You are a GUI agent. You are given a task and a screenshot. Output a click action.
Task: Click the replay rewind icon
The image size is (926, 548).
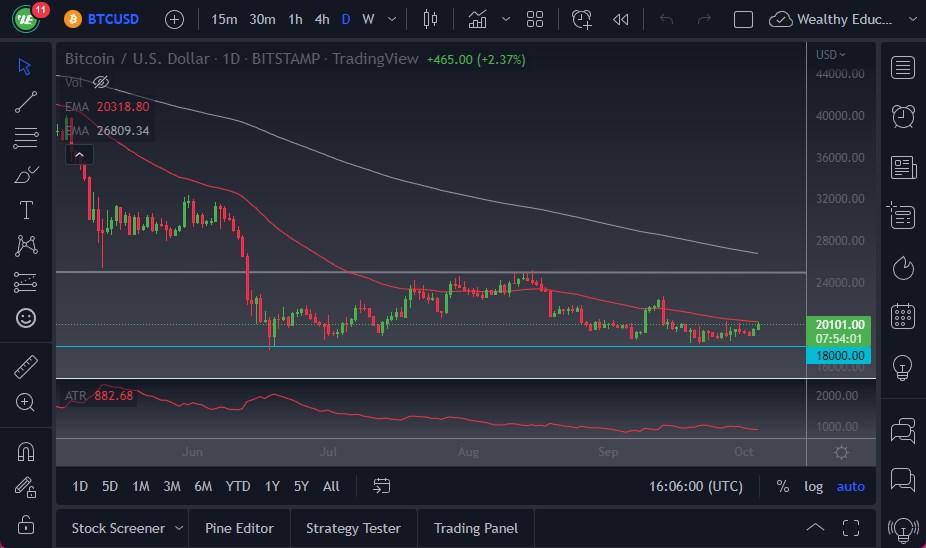[x=620, y=19]
